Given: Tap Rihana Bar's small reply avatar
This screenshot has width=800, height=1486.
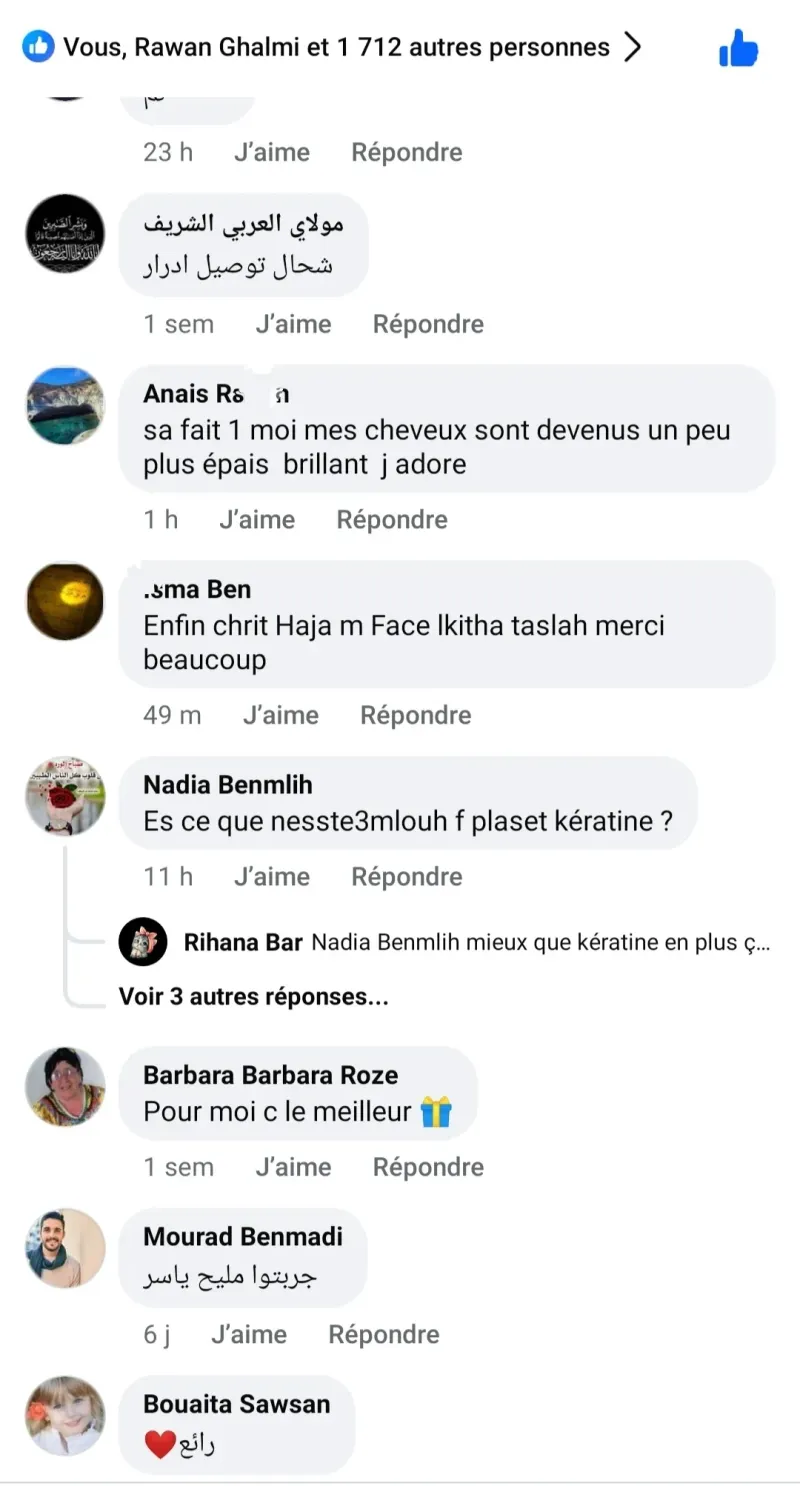Looking at the screenshot, I should point(143,942).
